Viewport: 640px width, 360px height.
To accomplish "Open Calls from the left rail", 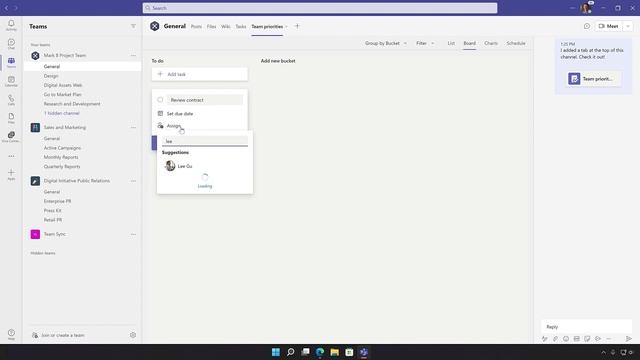I will coord(11,100).
